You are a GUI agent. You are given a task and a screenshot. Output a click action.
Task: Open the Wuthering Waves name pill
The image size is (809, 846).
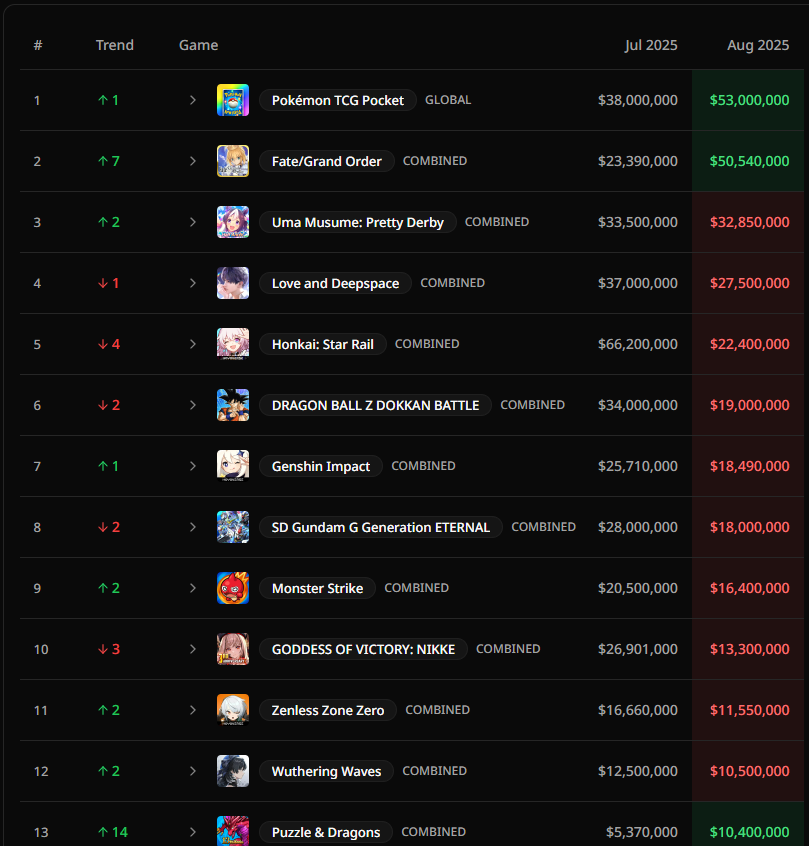click(x=327, y=770)
